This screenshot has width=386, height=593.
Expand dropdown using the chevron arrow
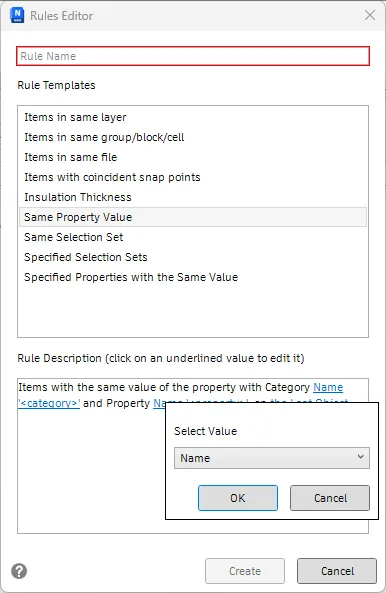[x=361, y=457]
